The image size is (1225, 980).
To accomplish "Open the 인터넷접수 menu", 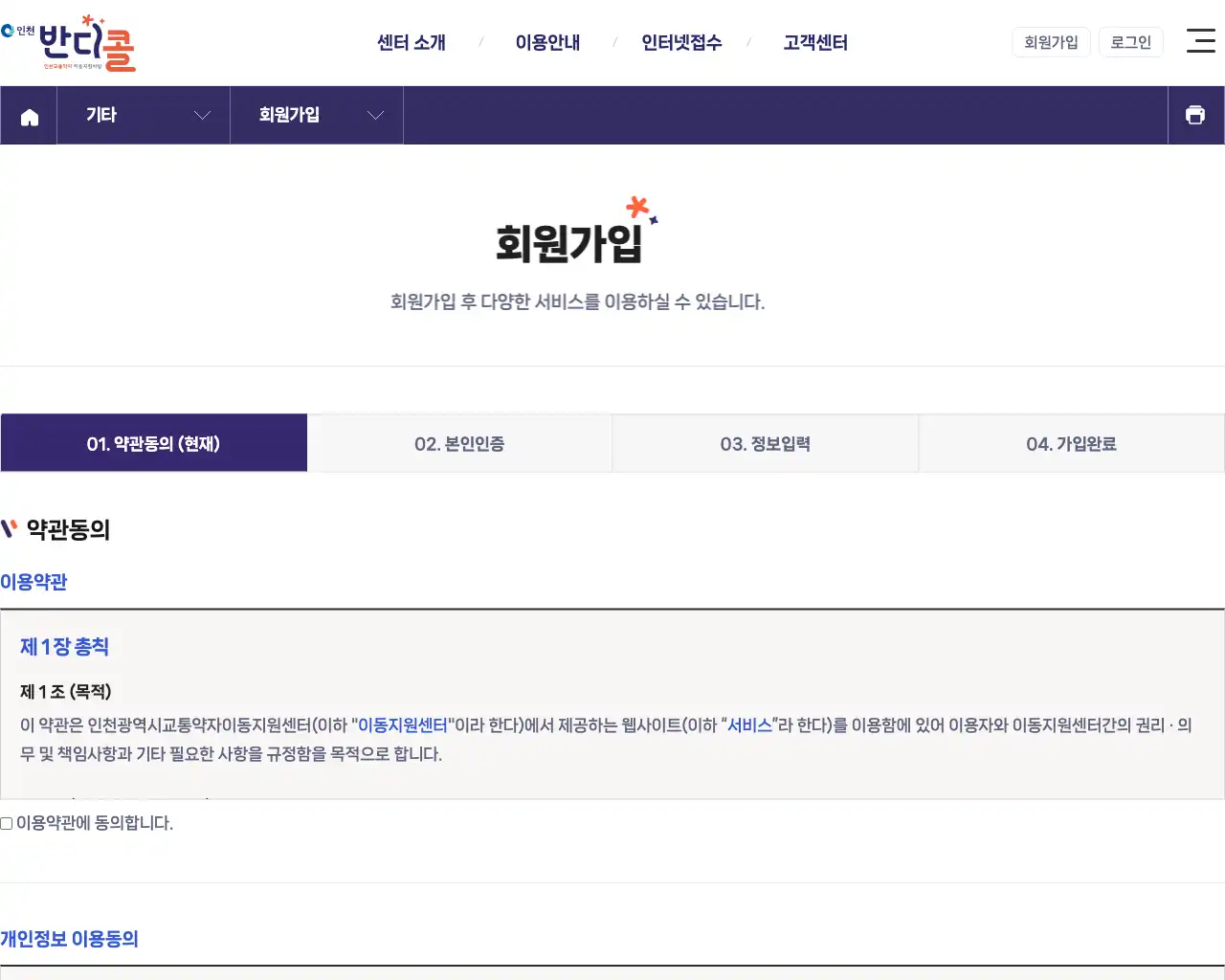I will [681, 42].
